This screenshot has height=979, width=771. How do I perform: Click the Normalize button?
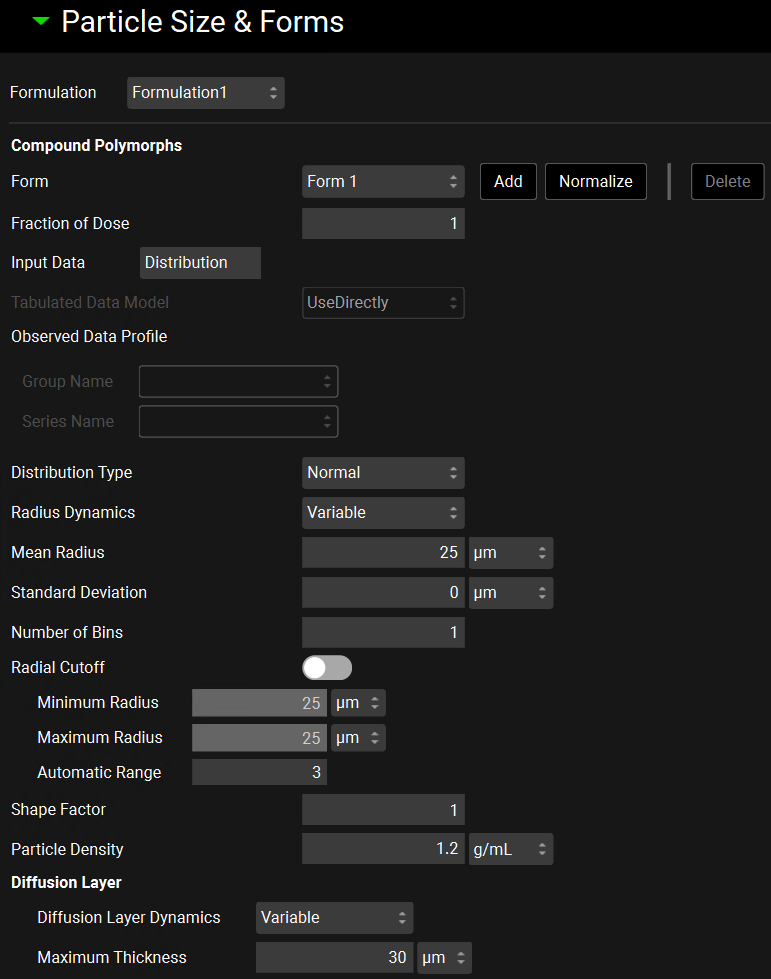(595, 182)
